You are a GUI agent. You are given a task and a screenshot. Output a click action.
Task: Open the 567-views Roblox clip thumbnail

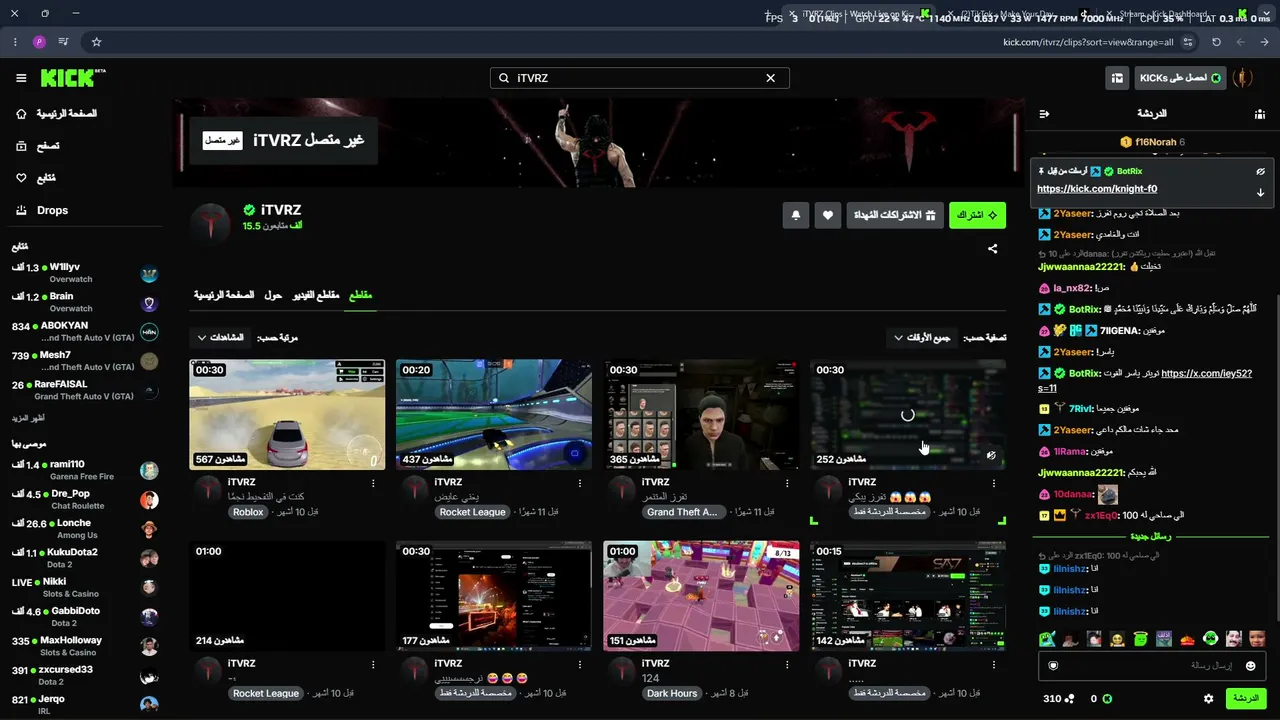tap(287, 415)
